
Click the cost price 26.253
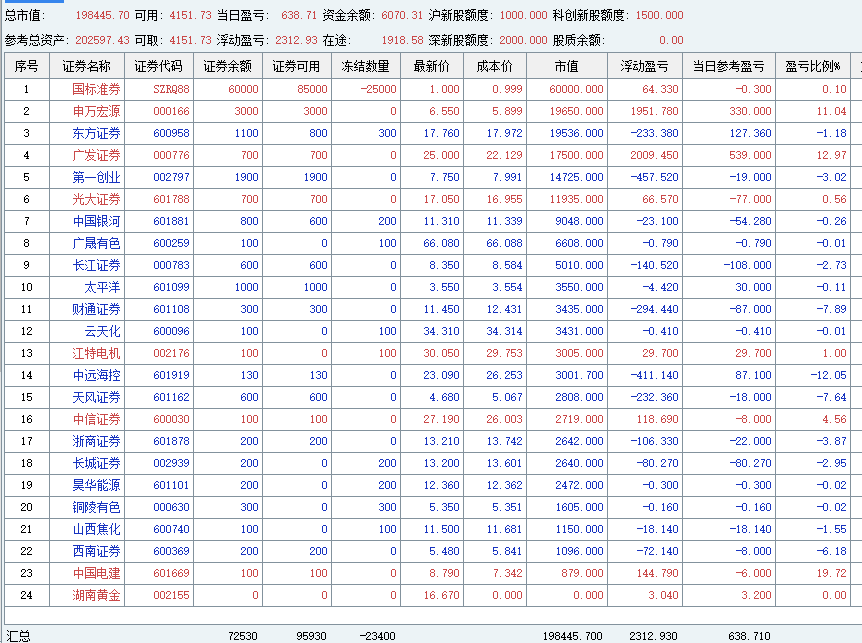tap(504, 375)
